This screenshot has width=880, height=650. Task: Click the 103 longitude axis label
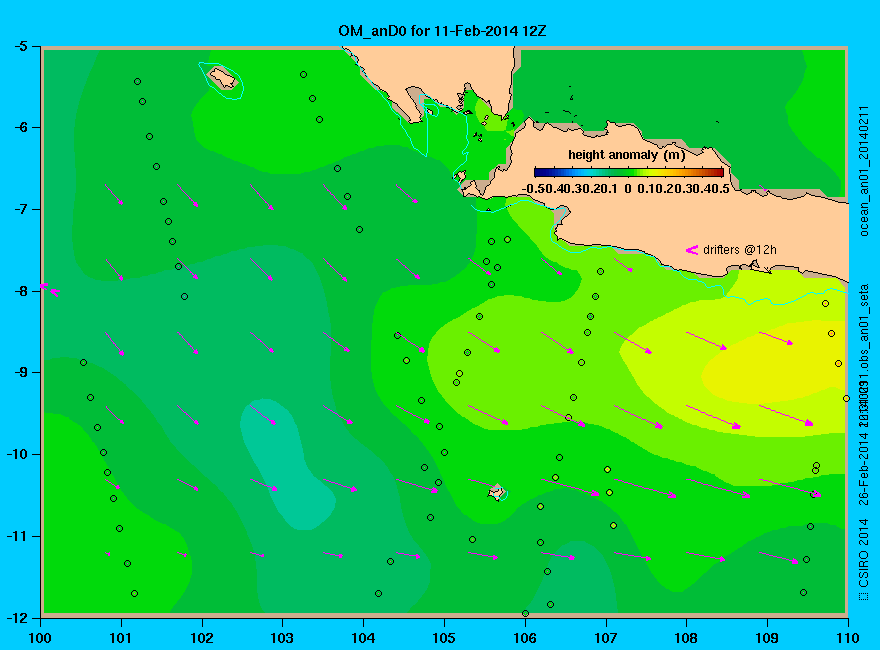click(282, 638)
